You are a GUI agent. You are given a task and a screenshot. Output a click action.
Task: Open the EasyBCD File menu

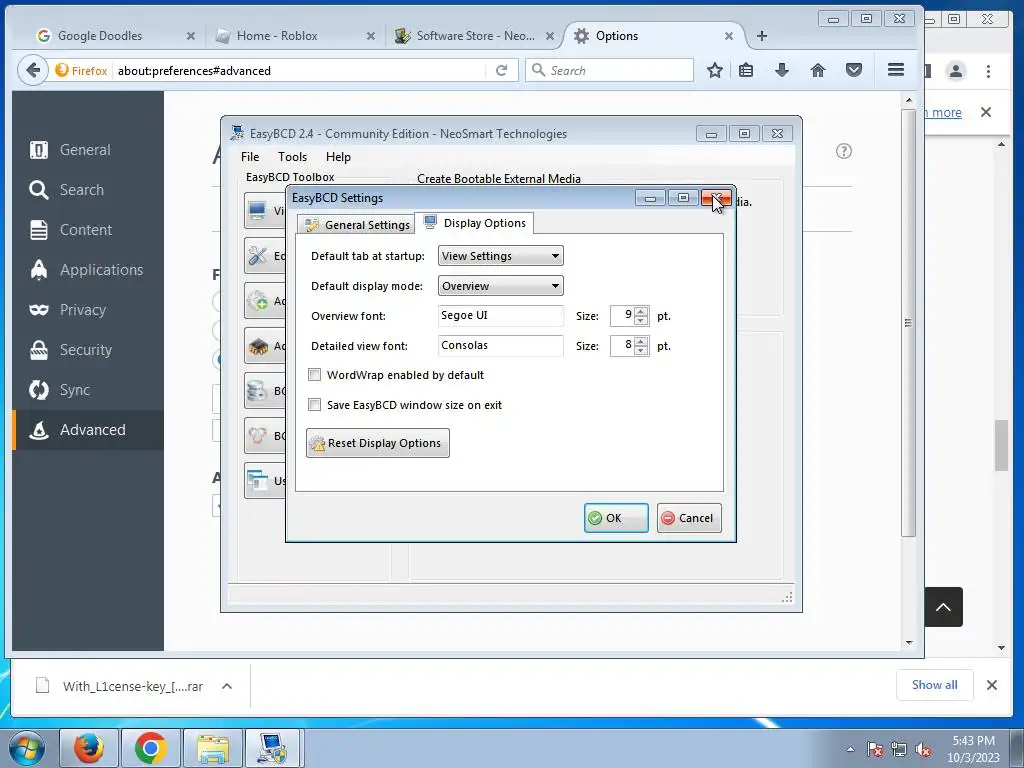tap(249, 157)
